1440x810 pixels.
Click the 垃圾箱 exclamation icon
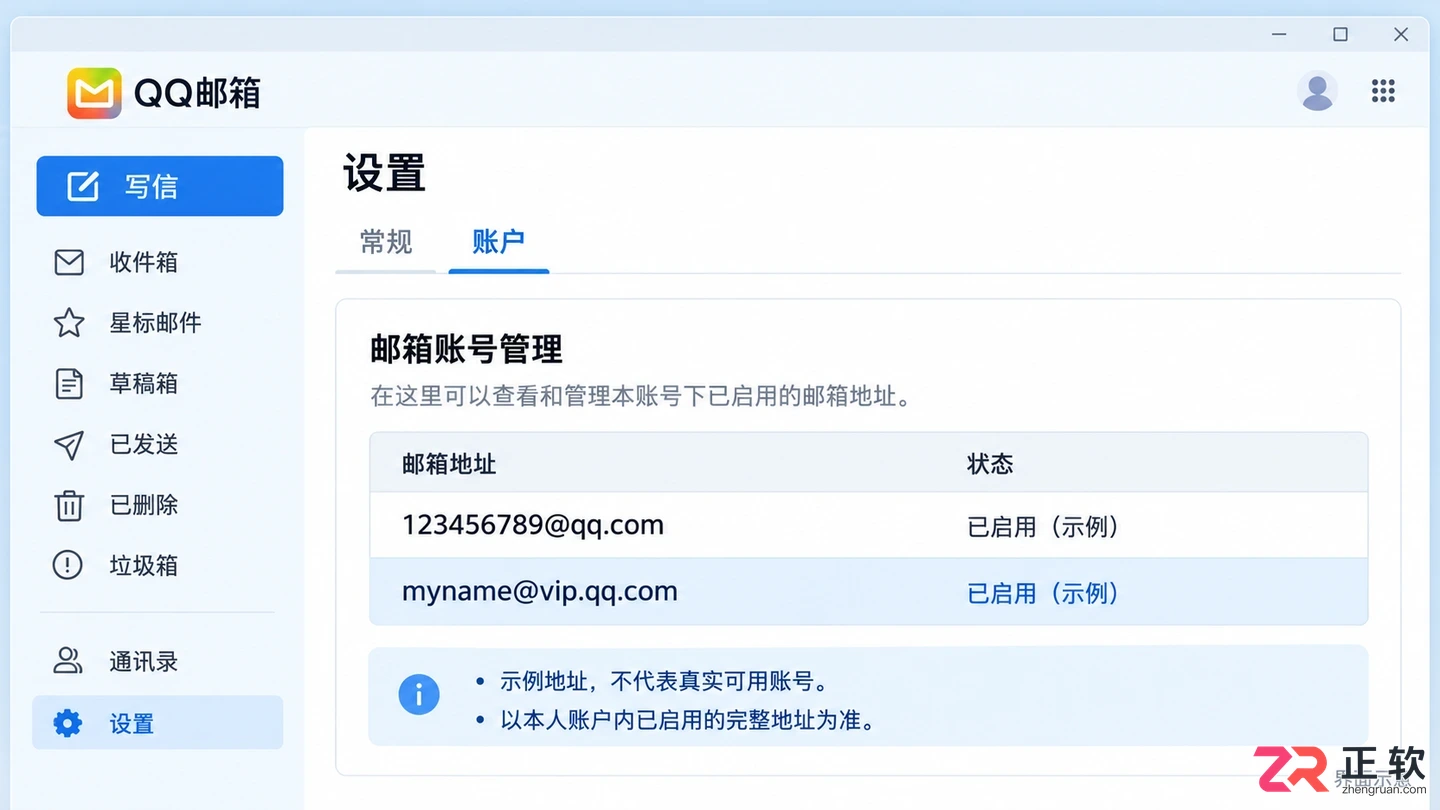point(67,565)
